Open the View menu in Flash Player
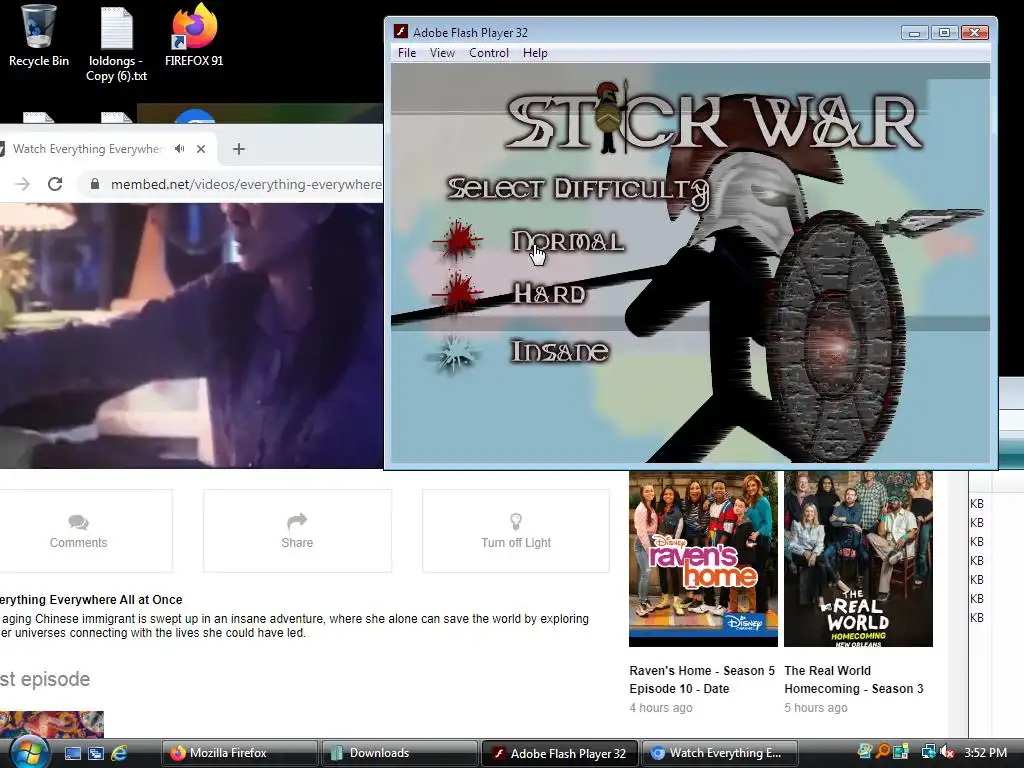The width and height of the screenshot is (1024, 768). [442, 53]
